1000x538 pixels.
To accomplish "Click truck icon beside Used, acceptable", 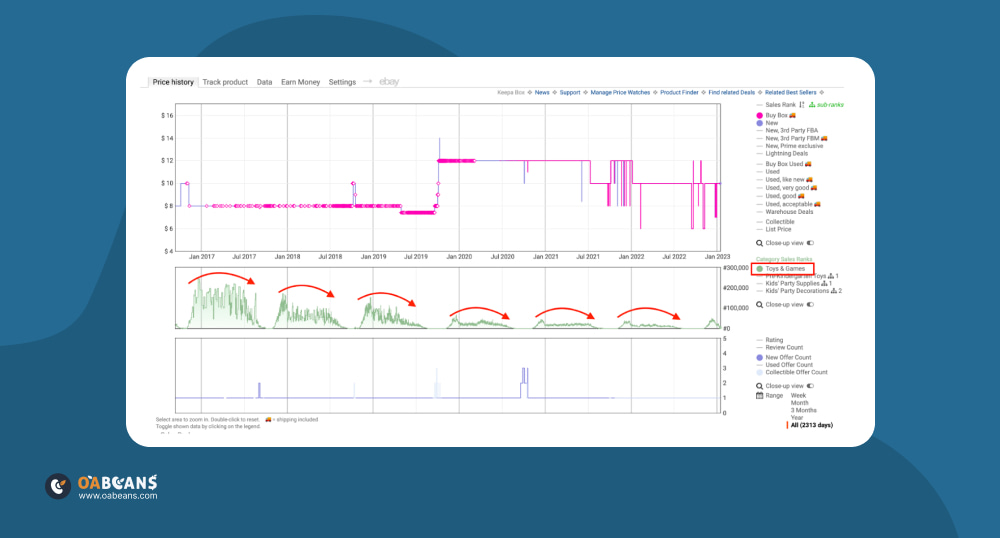I will (x=818, y=204).
